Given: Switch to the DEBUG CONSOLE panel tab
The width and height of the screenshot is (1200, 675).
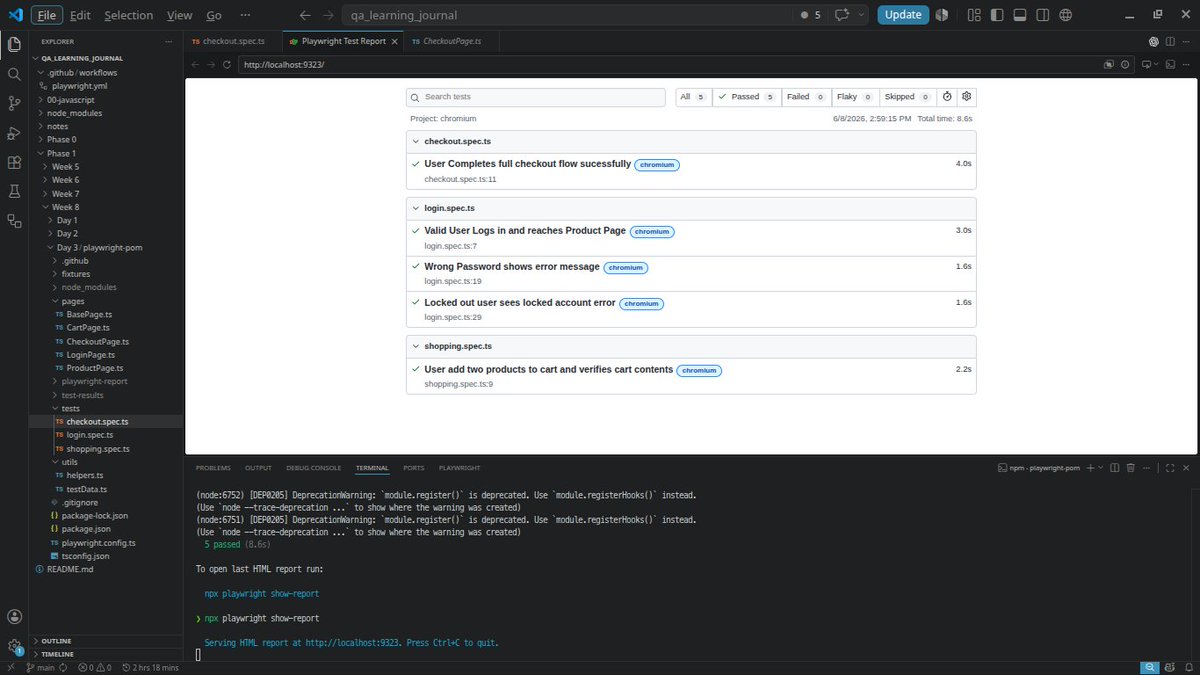Looking at the screenshot, I should [x=313, y=468].
